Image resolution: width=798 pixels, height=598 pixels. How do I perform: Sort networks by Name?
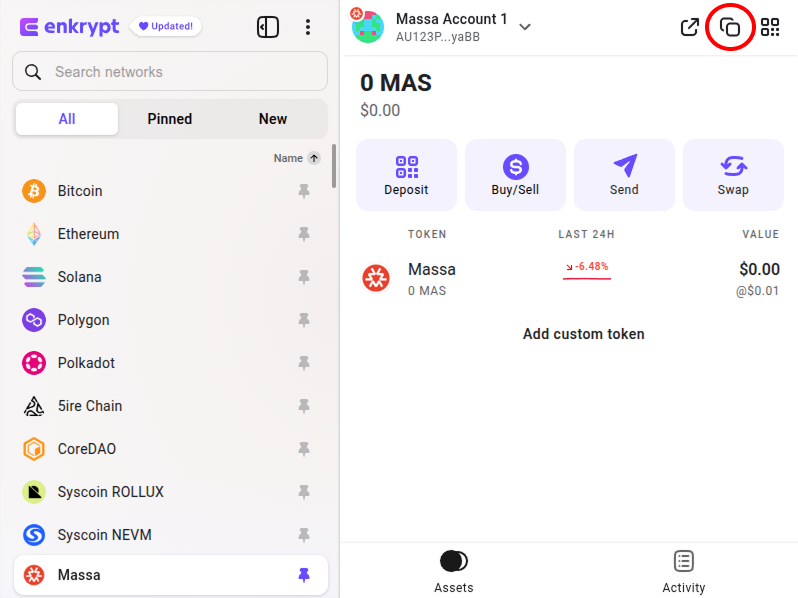288,158
